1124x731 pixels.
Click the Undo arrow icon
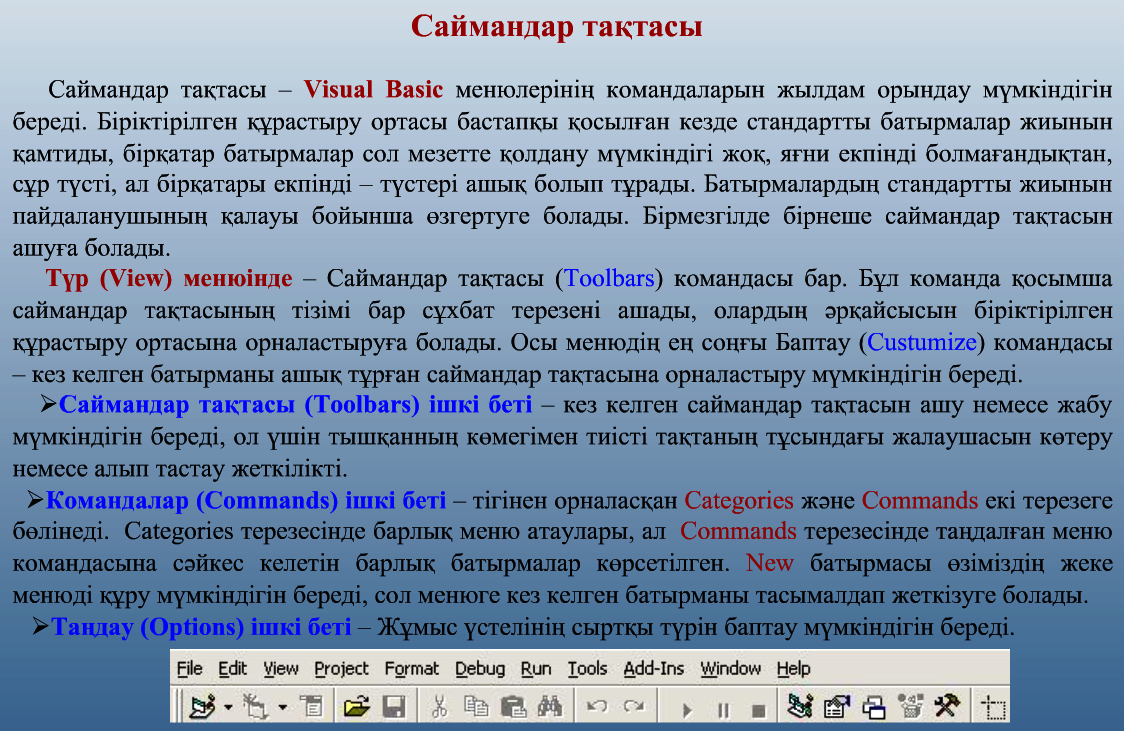tap(596, 707)
